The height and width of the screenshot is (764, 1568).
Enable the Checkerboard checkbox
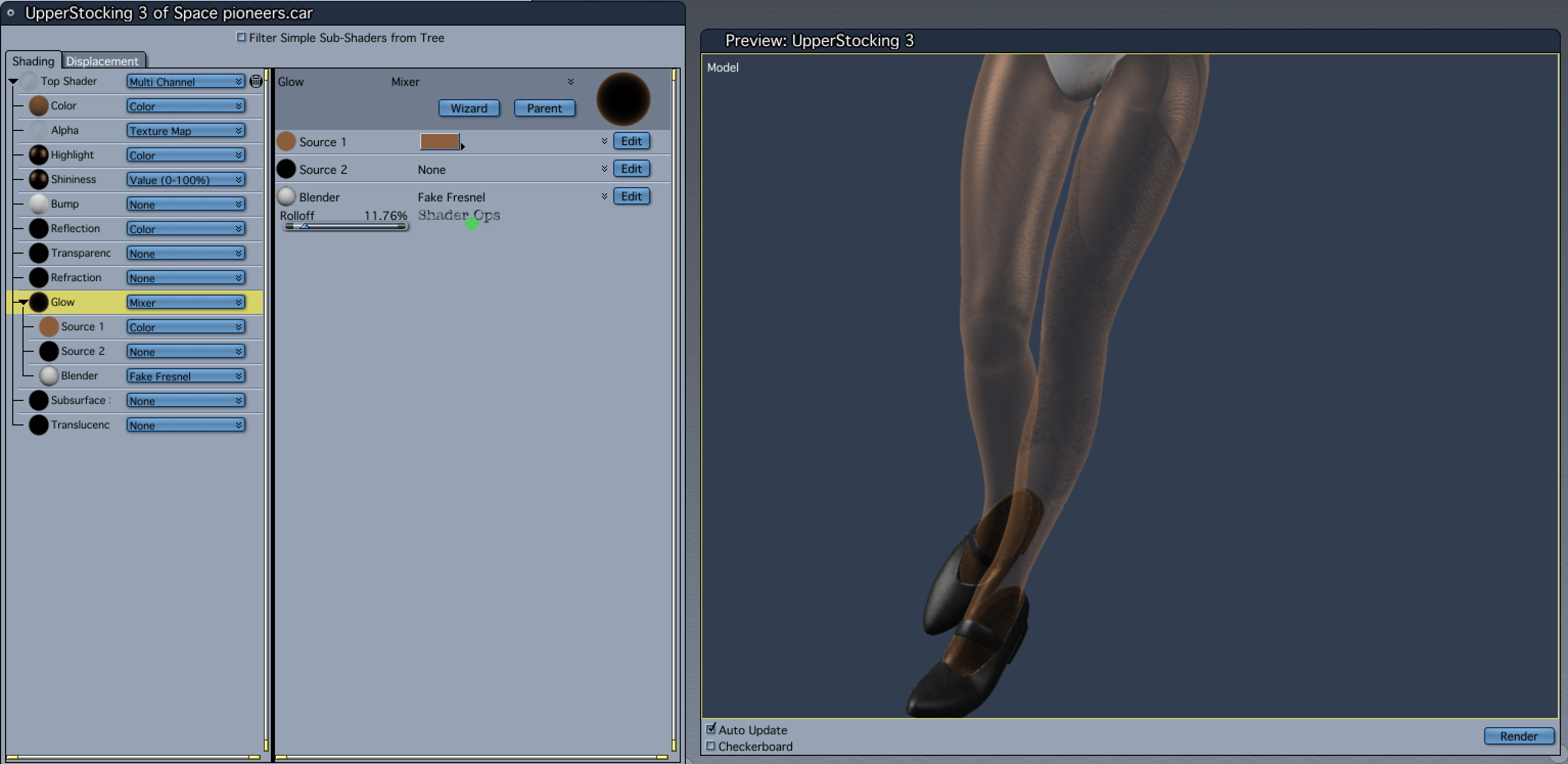click(x=710, y=746)
